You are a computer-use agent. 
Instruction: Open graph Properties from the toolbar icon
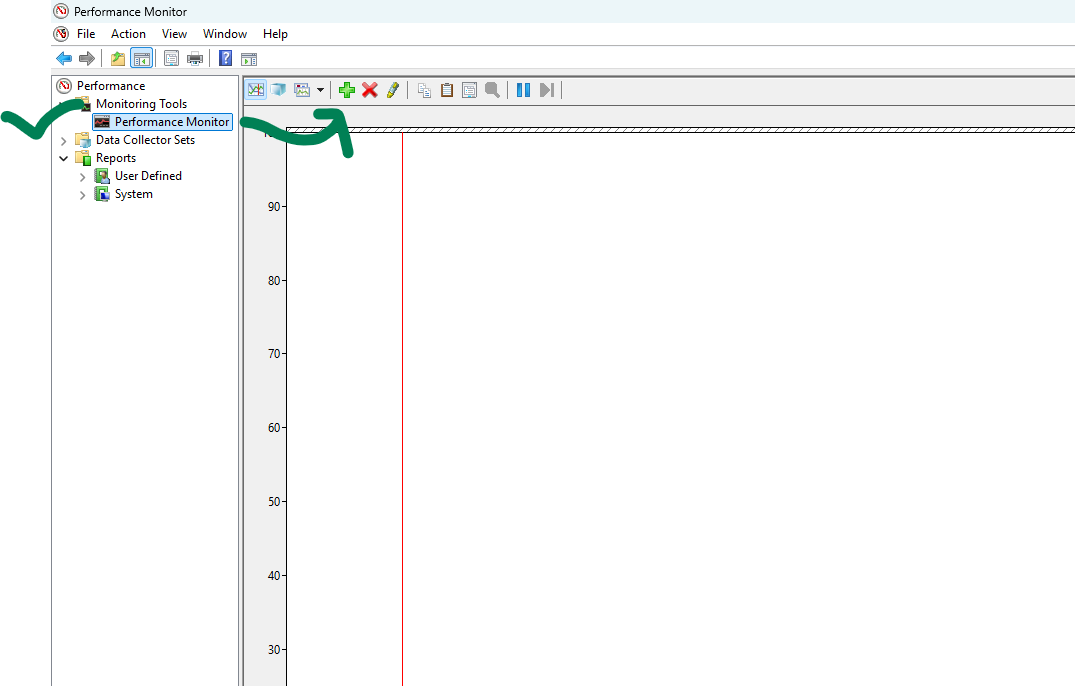(x=469, y=90)
